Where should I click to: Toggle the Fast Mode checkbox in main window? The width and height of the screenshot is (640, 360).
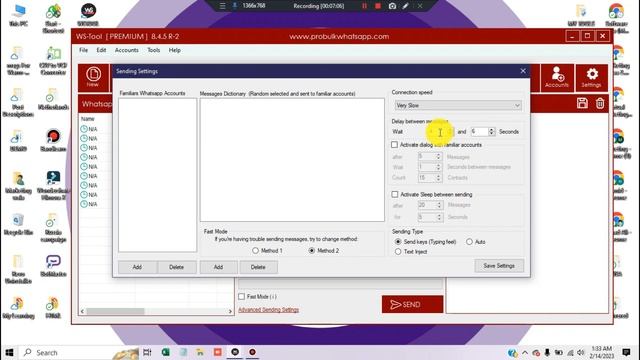click(242, 296)
